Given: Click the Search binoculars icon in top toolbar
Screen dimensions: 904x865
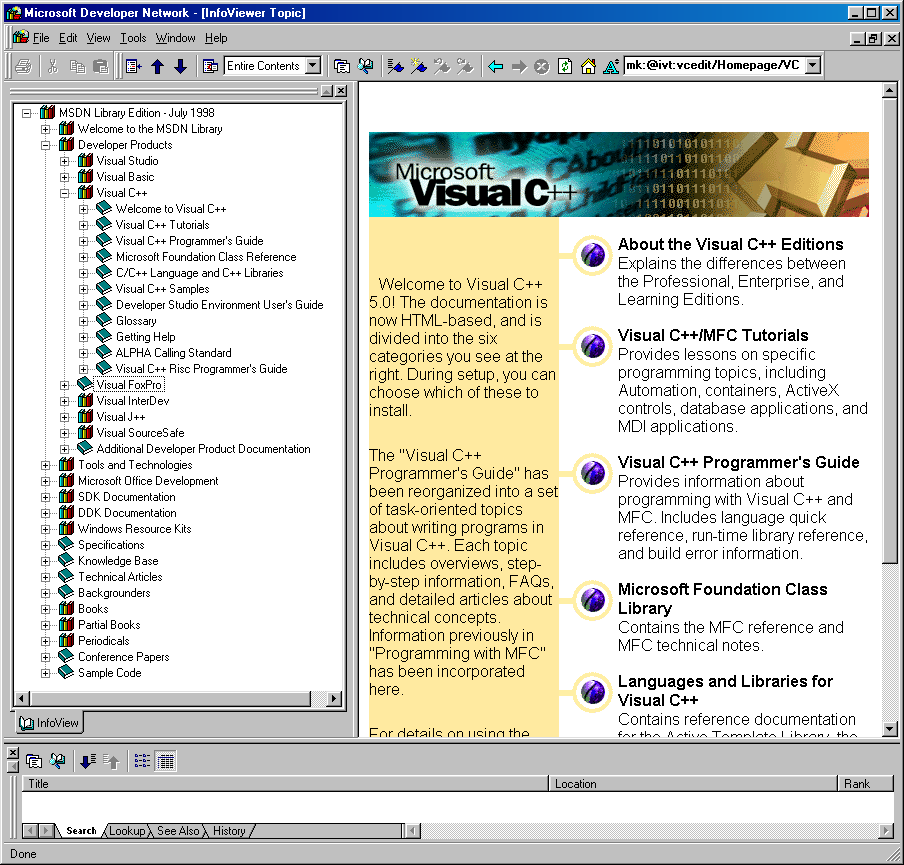Looking at the screenshot, I should 366,66.
